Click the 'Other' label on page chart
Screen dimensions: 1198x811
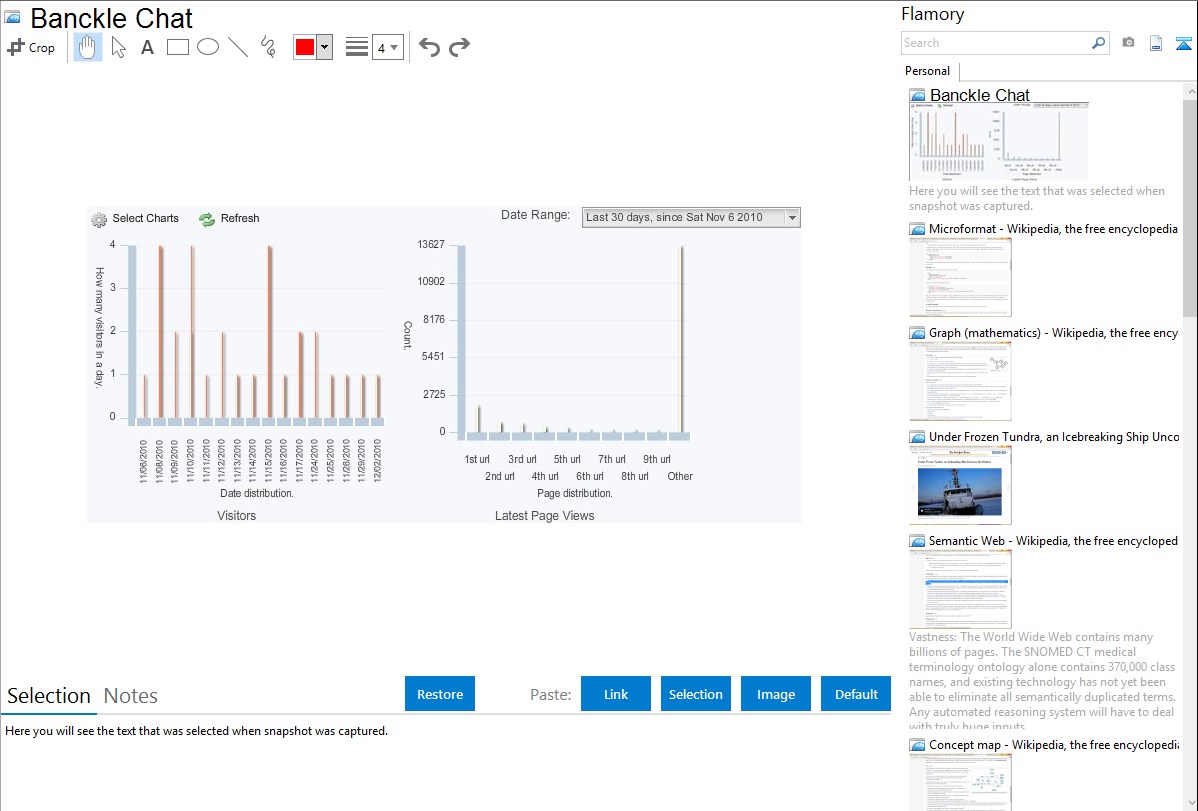pos(680,476)
